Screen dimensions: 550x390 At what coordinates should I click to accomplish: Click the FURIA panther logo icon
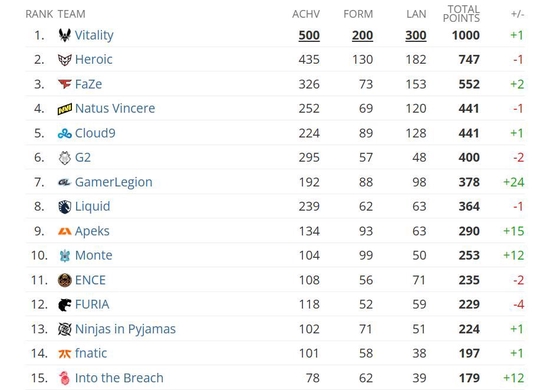pos(65,305)
